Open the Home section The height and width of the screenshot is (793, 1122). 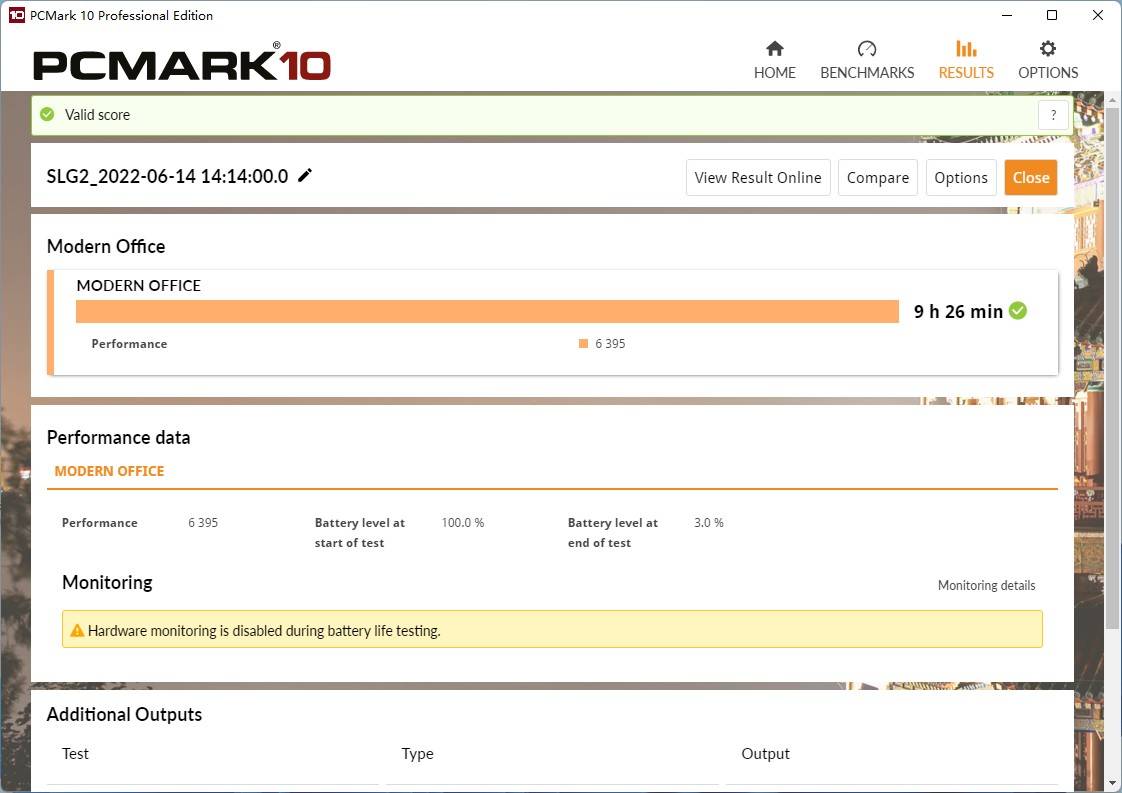pyautogui.click(x=774, y=61)
